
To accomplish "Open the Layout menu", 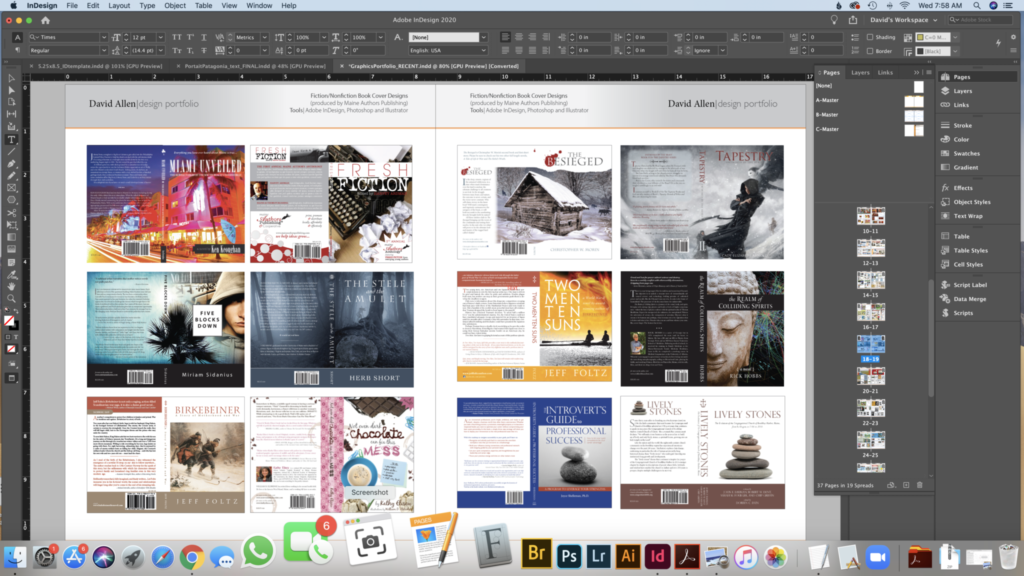I will click(x=119, y=5).
